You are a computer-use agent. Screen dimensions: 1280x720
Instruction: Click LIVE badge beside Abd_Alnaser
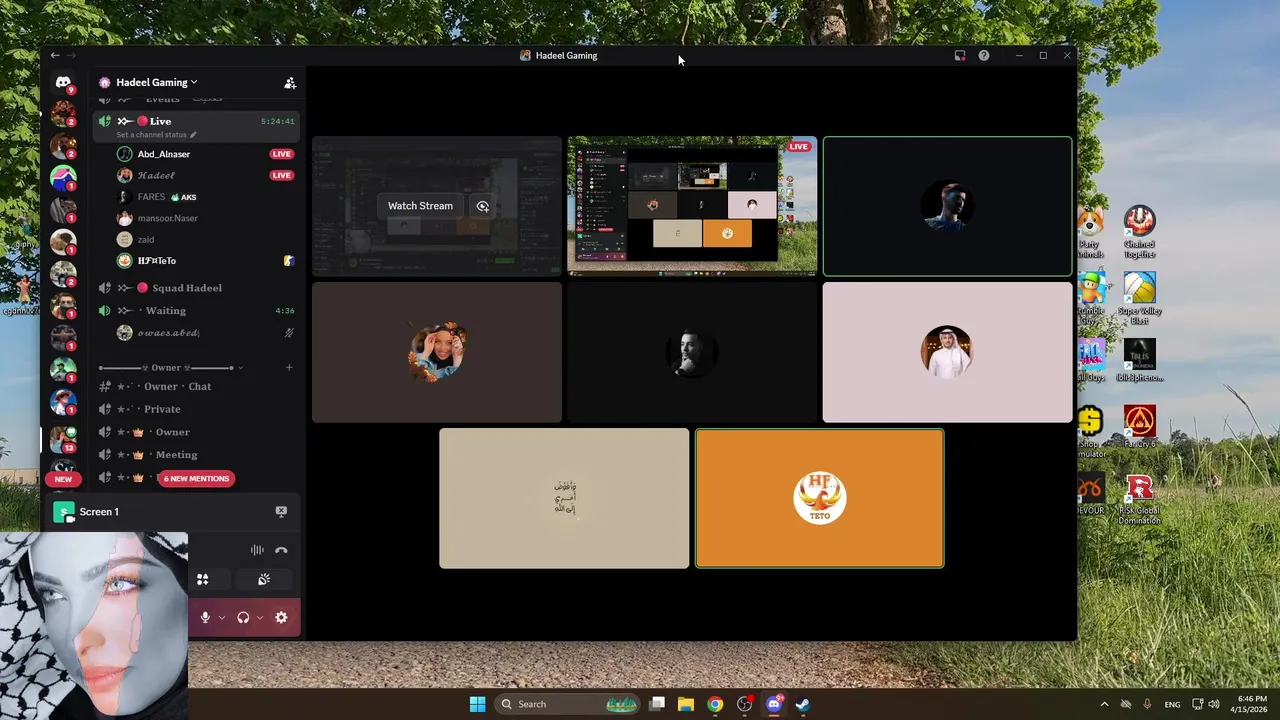282,154
